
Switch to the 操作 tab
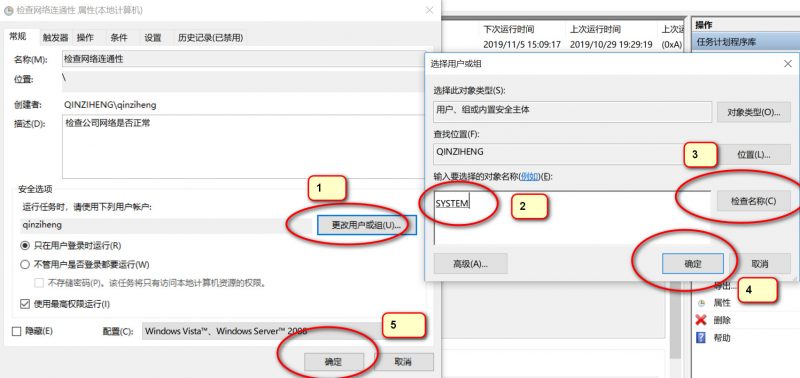pyautogui.click(x=85, y=37)
